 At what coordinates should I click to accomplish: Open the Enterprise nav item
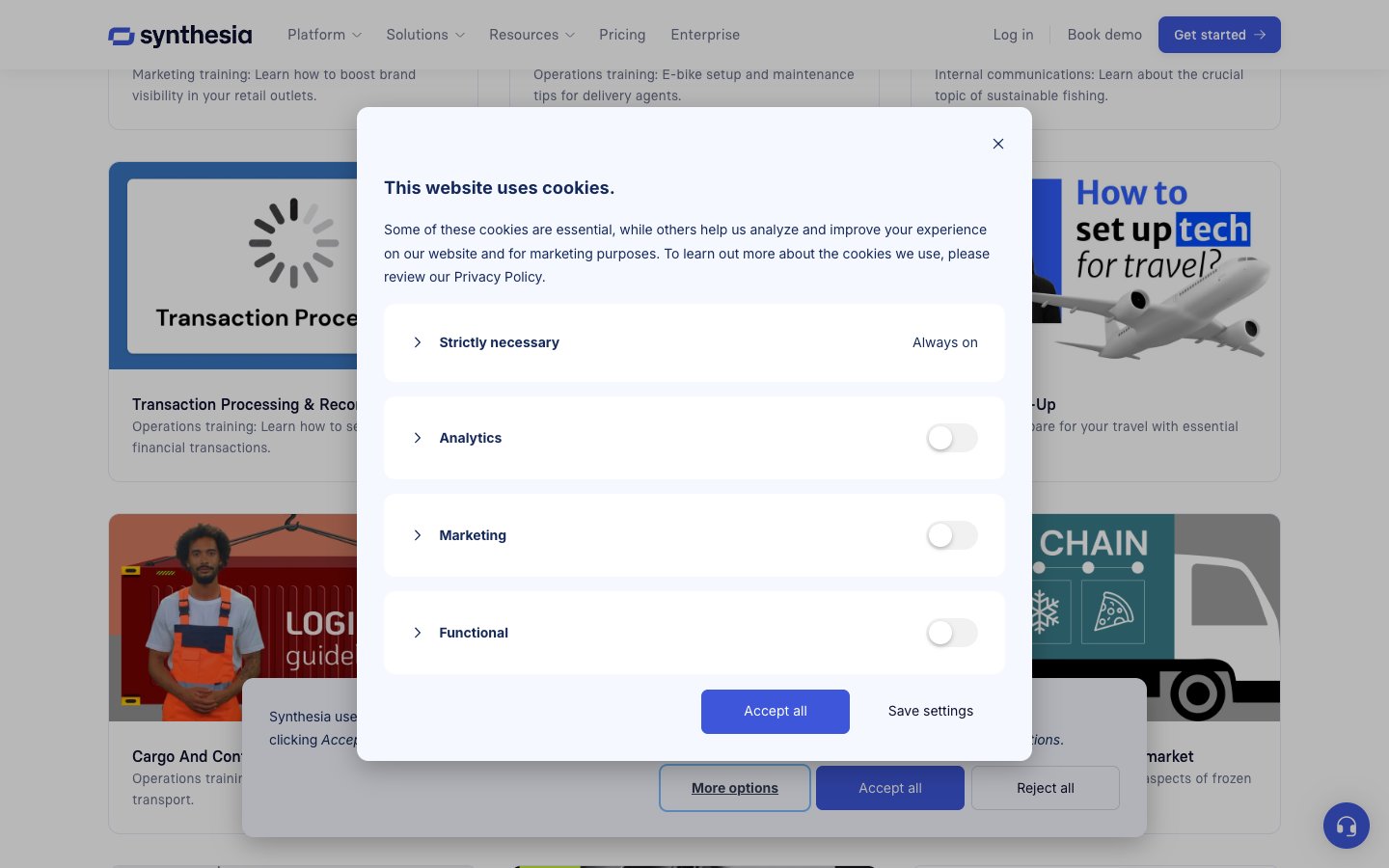tap(705, 35)
